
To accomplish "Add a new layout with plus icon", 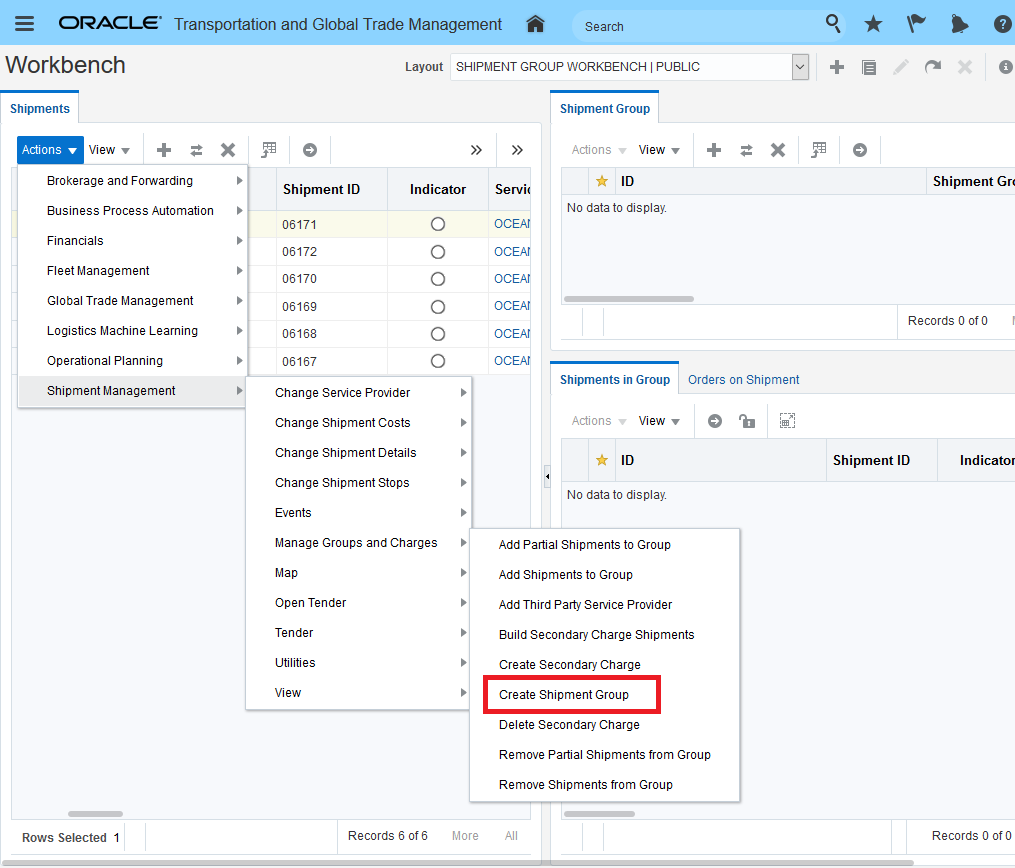I will pyautogui.click(x=836, y=67).
